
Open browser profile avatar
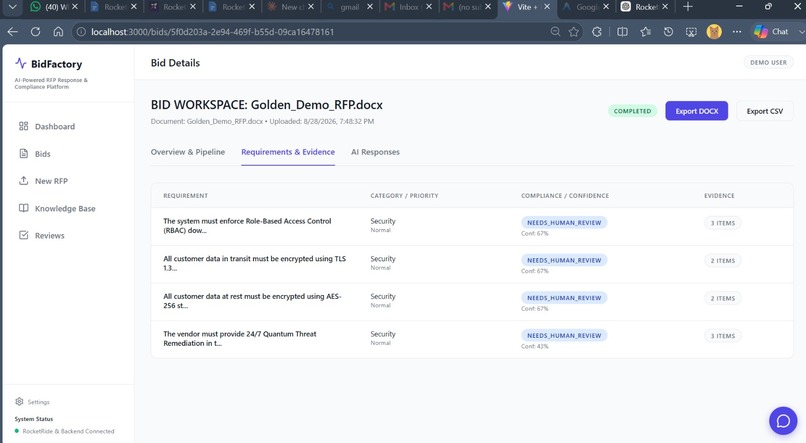tap(714, 32)
